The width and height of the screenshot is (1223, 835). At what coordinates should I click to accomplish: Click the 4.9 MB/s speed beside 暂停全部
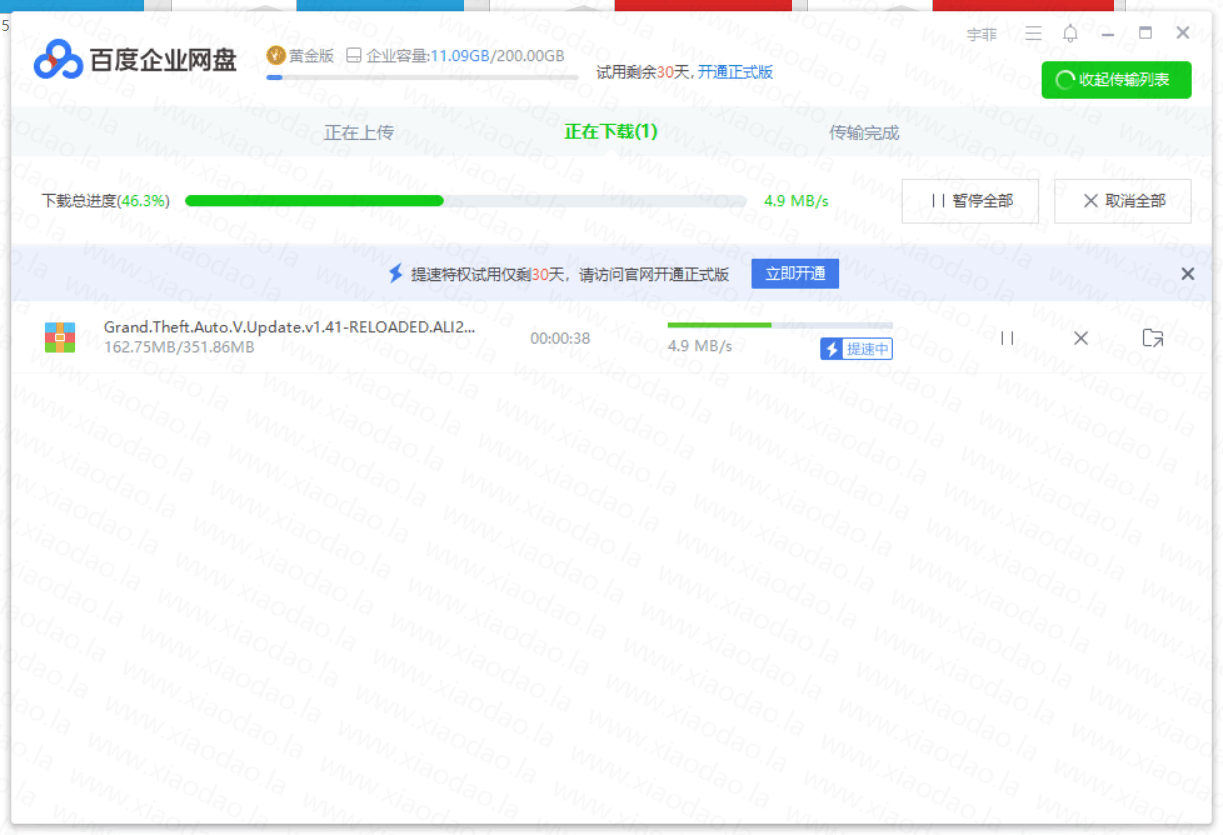[796, 201]
